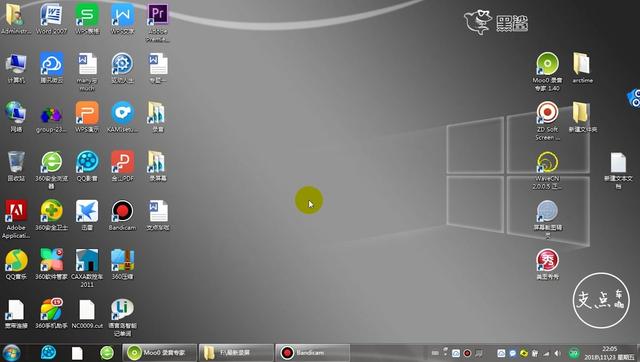Open the 360 Software Manager shortcut
This screenshot has height=362, width=640.
click(51, 264)
